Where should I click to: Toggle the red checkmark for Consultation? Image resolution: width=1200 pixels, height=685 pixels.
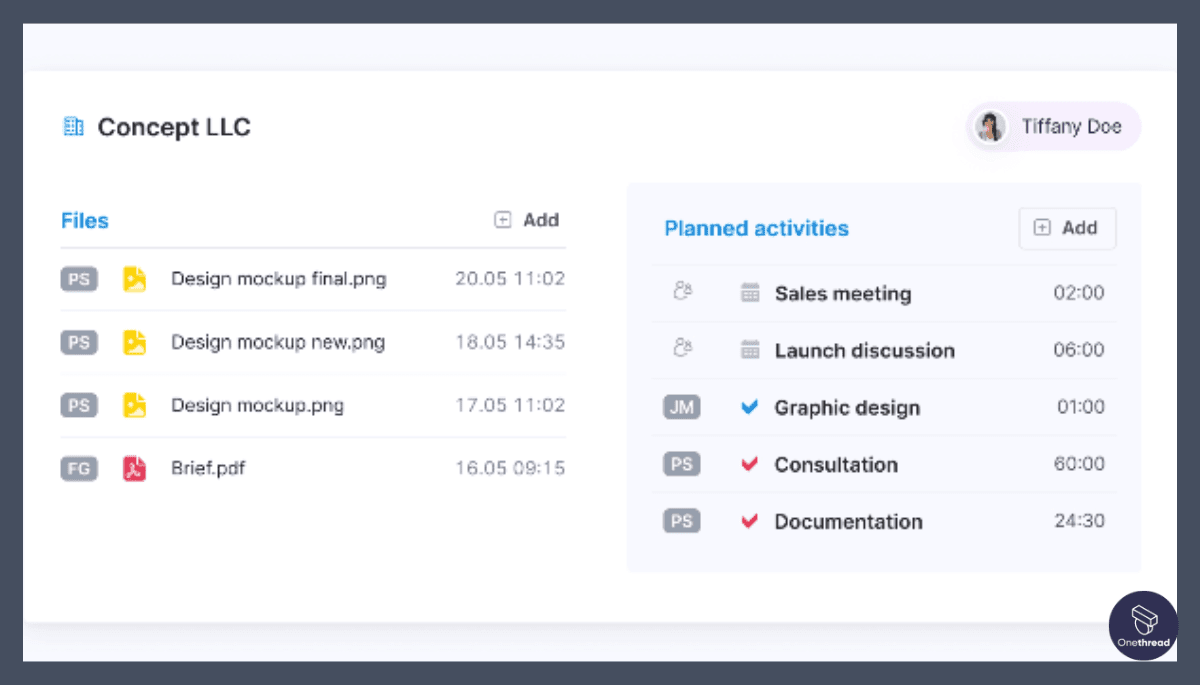(749, 464)
